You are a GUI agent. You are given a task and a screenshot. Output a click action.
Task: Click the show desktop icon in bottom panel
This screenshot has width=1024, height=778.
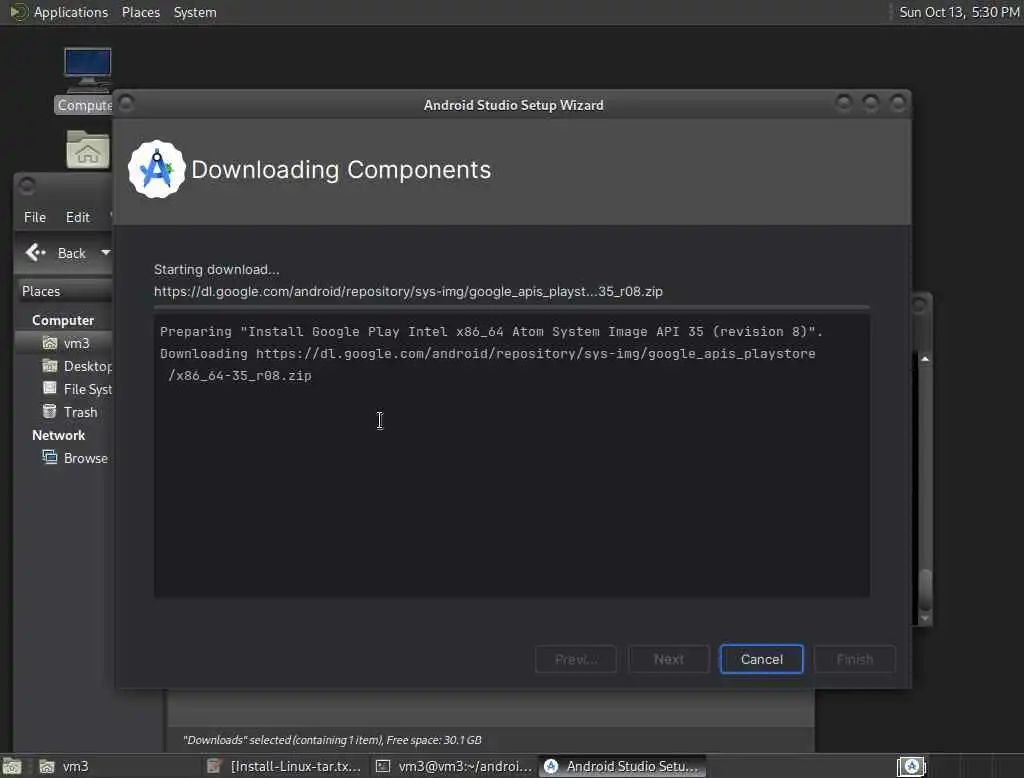point(12,766)
